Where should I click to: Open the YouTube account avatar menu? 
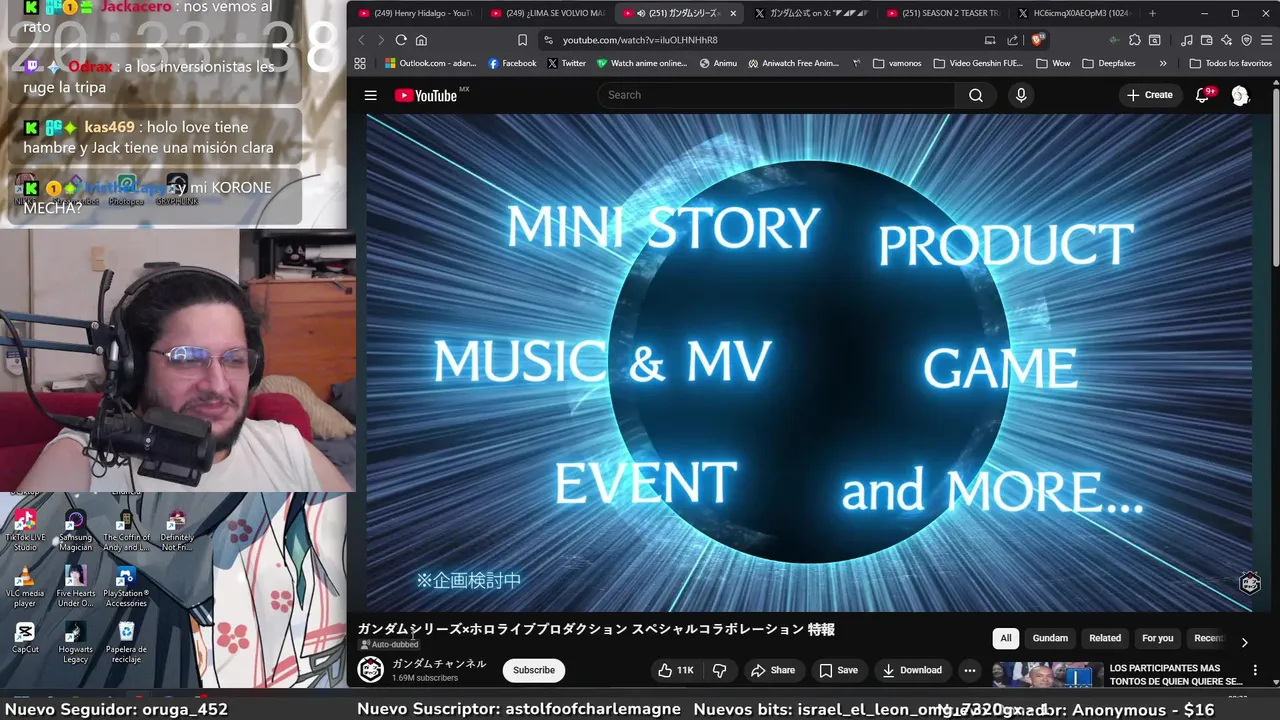pyautogui.click(x=1240, y=95)
